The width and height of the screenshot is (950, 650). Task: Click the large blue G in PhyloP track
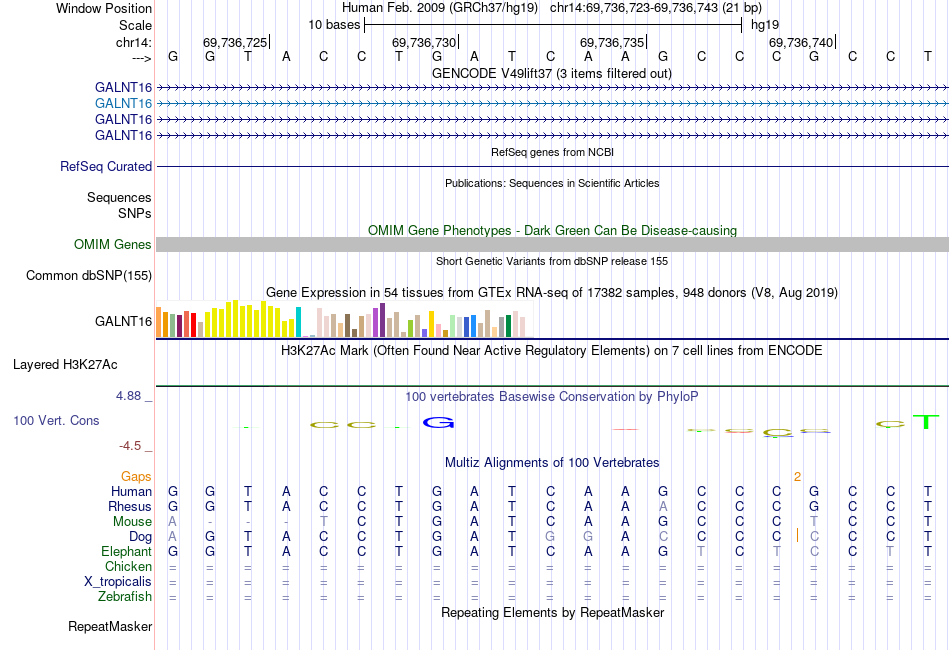pos(438,422)
